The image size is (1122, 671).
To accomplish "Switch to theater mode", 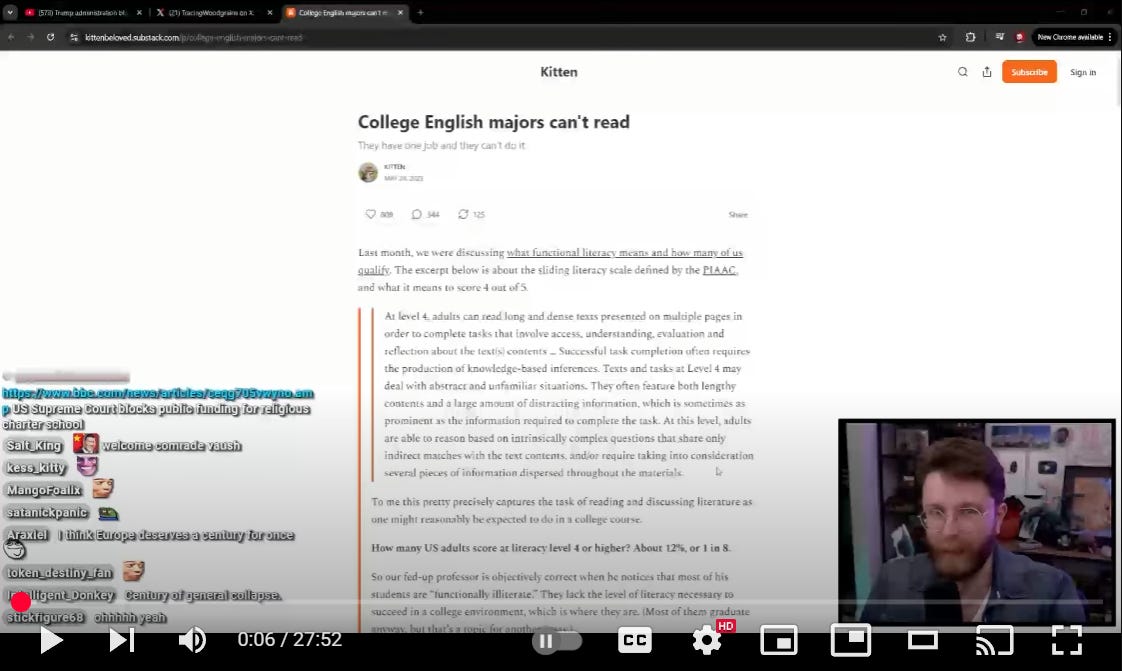I will click(x=922, y=640).
